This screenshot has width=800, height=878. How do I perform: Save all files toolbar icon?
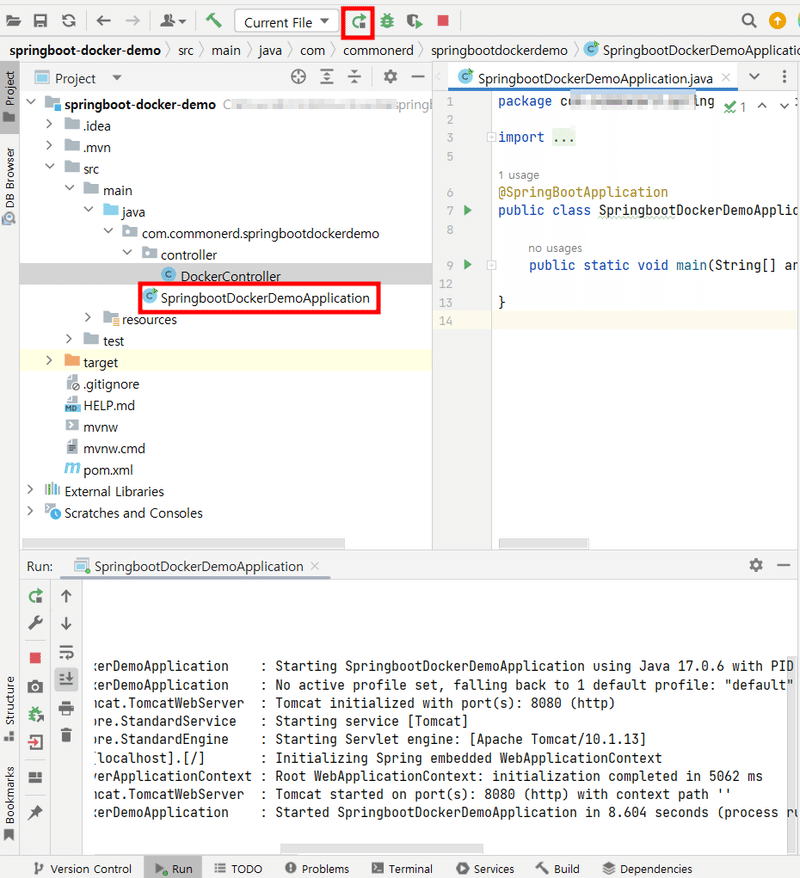click(x=40, y=21)
